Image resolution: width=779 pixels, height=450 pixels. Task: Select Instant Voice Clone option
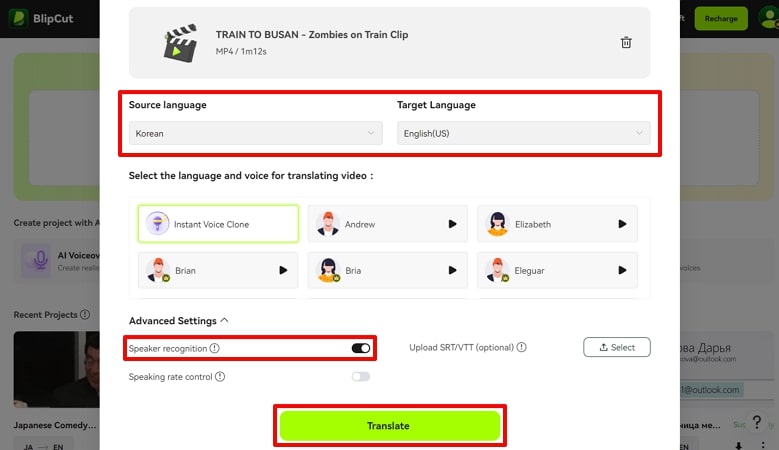218,224
